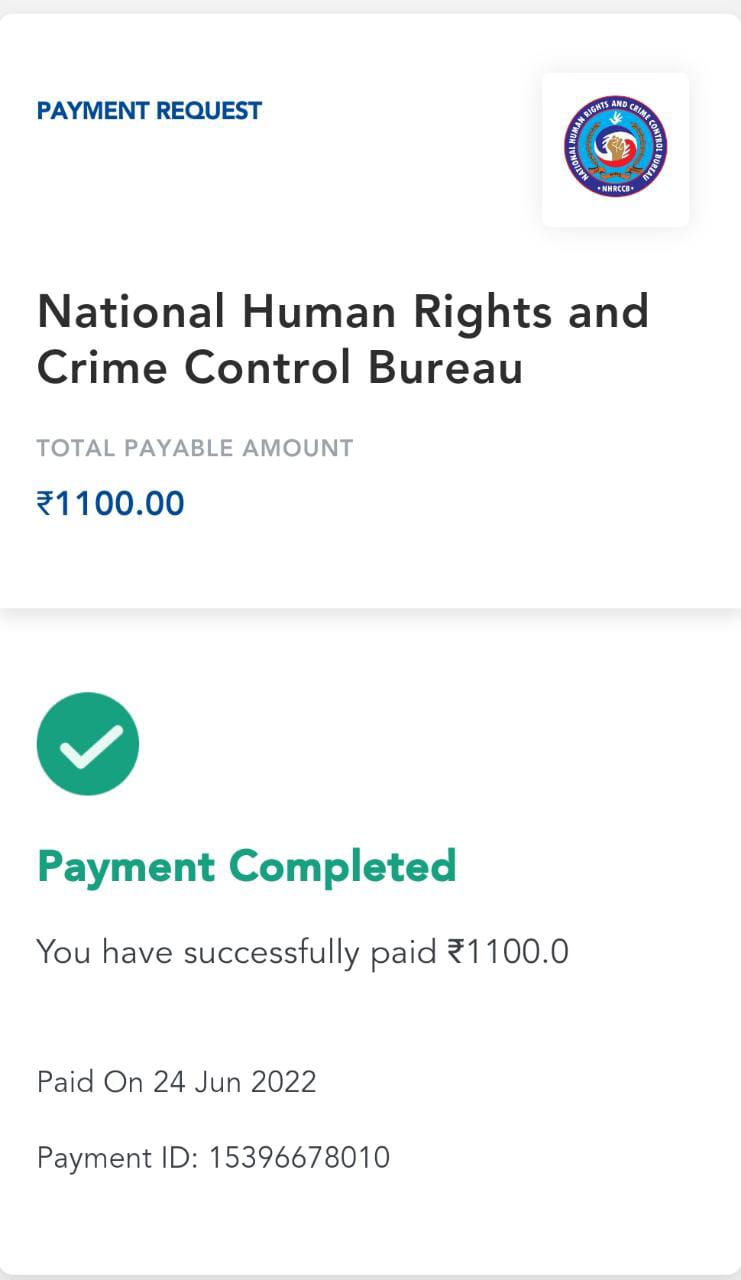Click the rupee symbol before 1100.00

tap(45, 503)
